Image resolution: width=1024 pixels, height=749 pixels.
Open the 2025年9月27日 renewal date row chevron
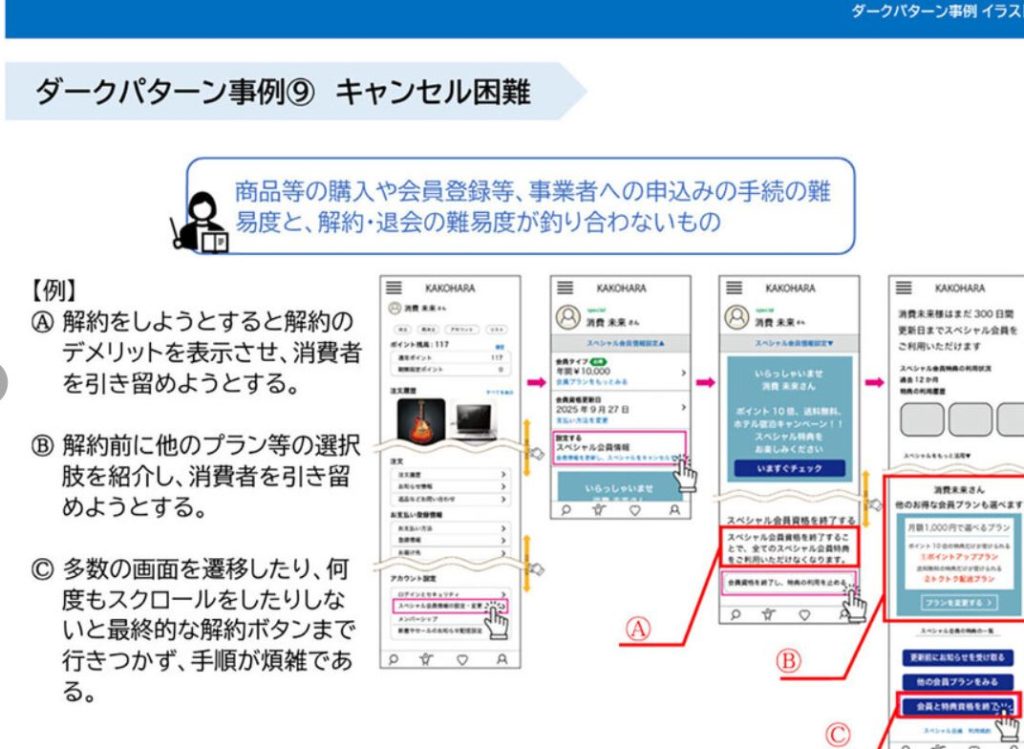[x=683, y=409]
